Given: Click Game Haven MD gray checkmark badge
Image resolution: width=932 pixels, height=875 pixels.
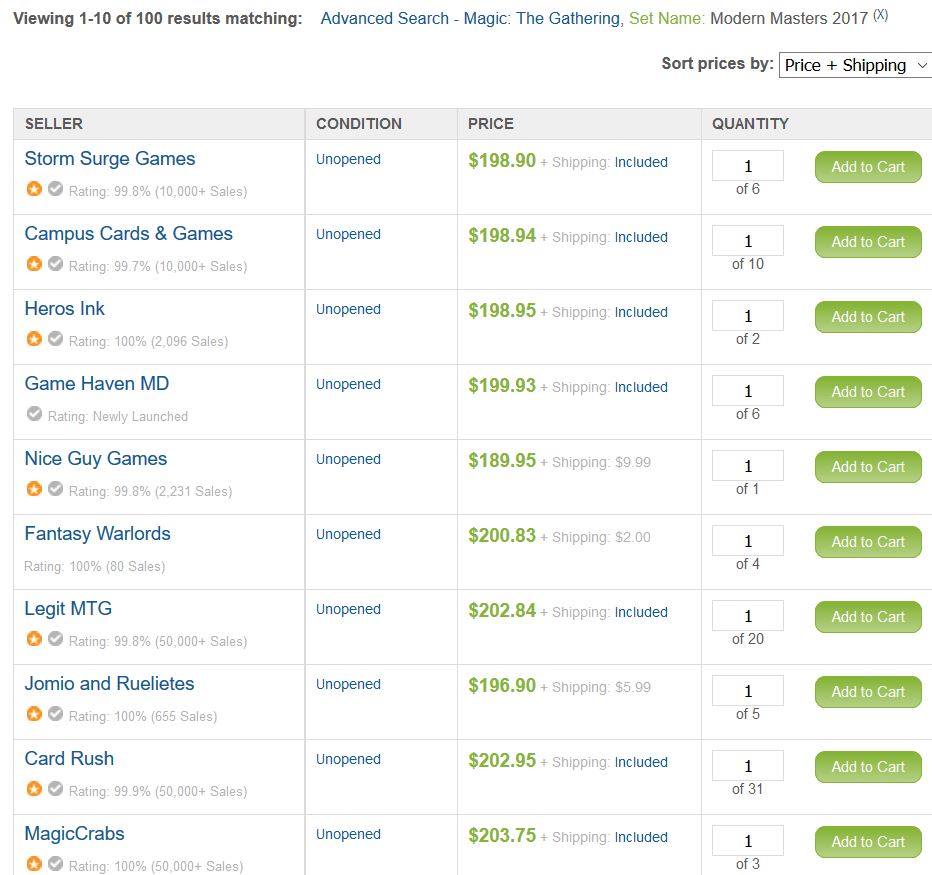Looking at the screenshot, I should 34,414.
